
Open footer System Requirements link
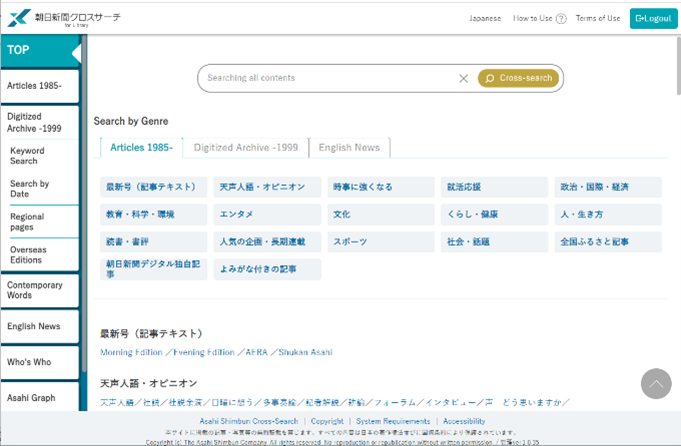tap(393, 421)
